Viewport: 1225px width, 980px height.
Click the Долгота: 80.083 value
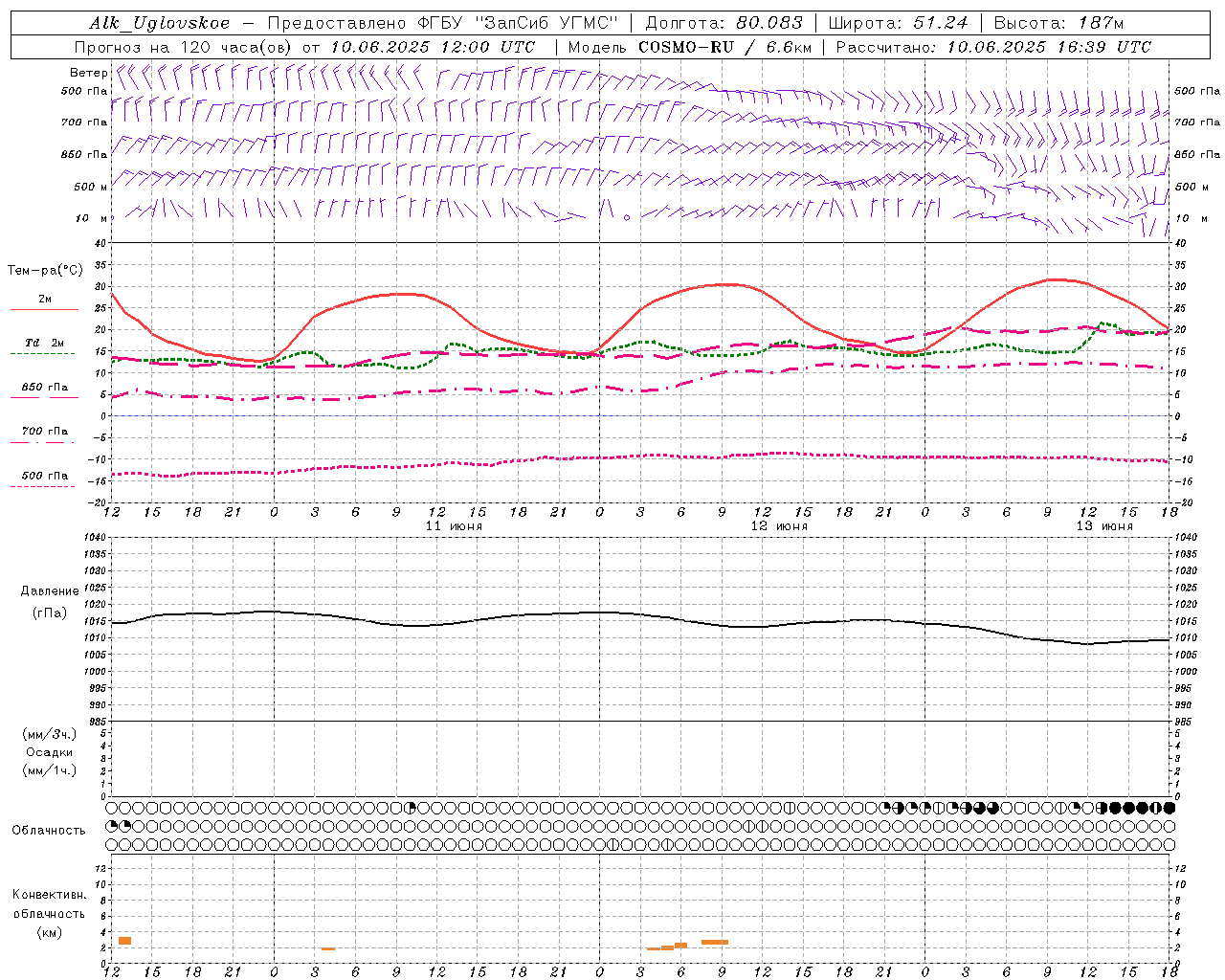pyautogui.click(x=725, y=23)
